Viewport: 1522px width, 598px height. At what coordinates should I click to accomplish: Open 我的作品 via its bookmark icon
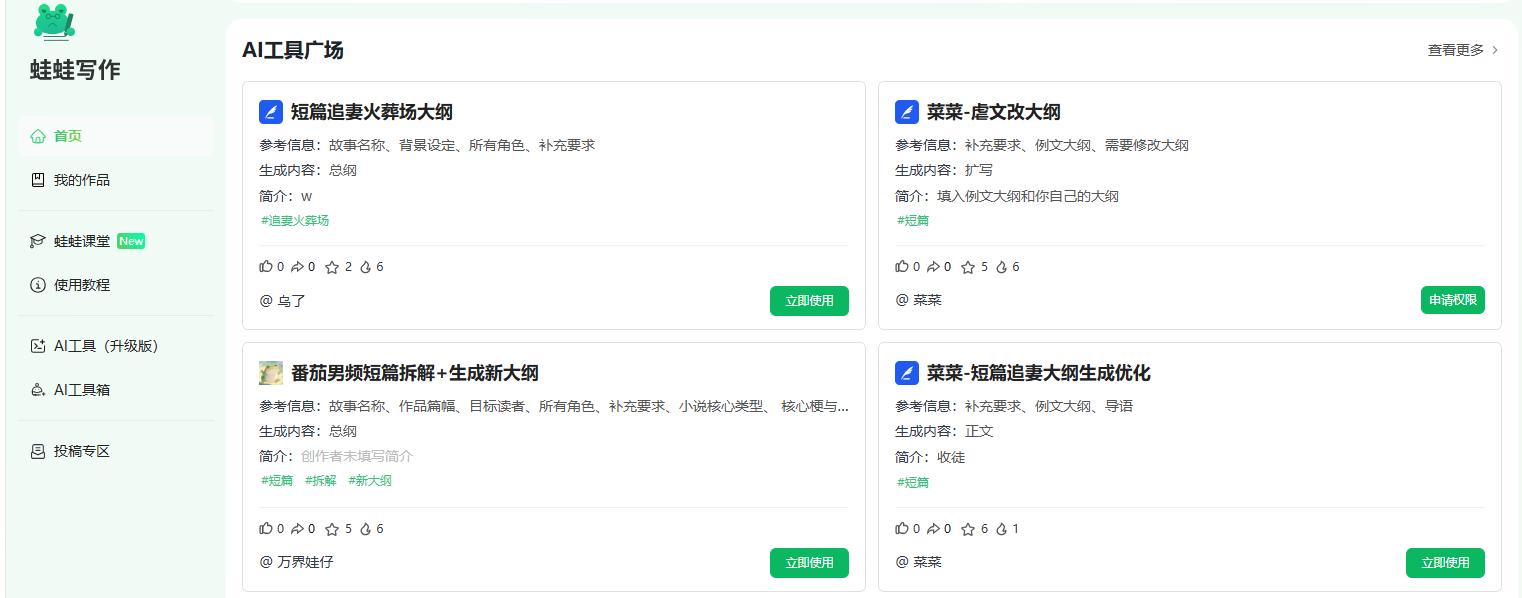pos(37,180)
